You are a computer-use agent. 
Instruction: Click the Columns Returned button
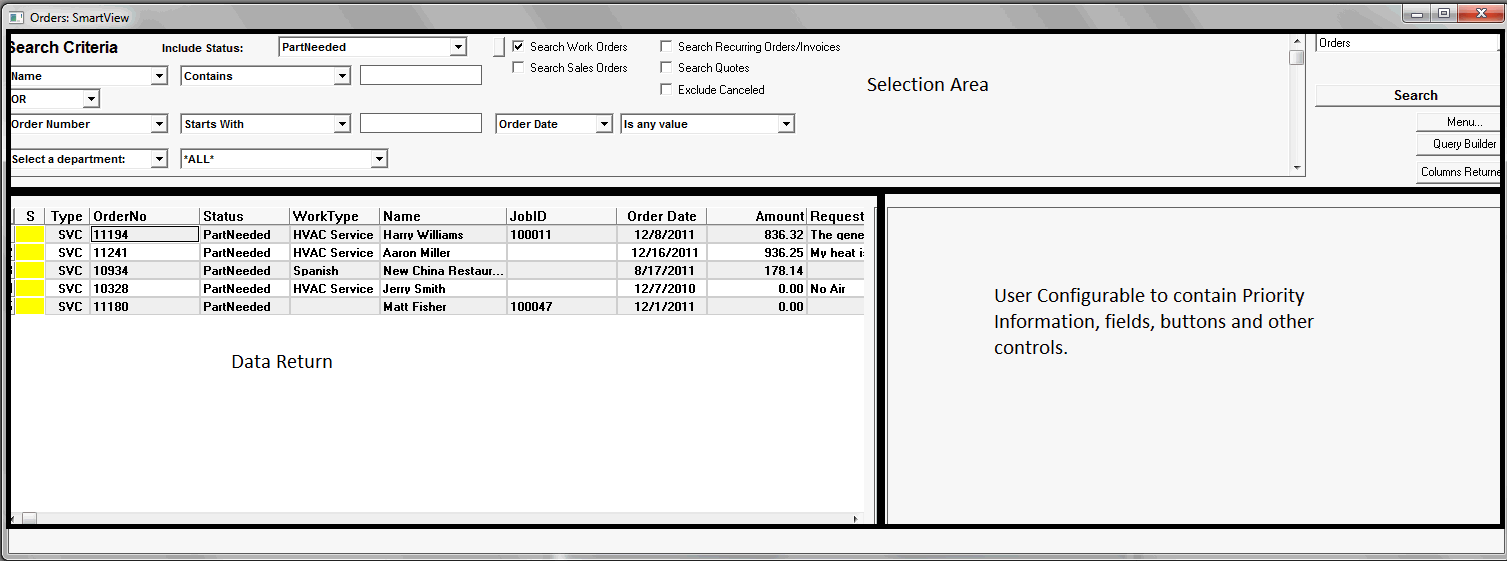(1460, 172)
